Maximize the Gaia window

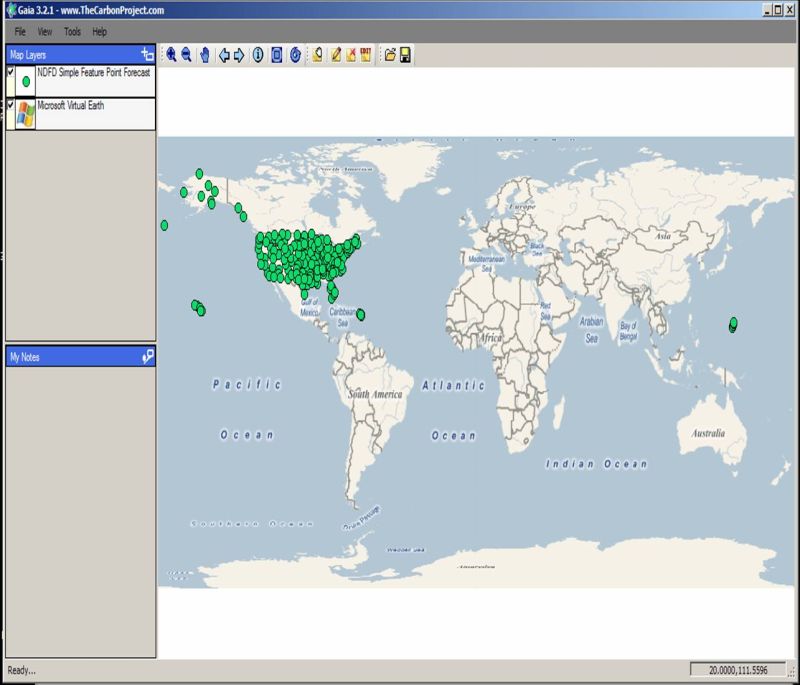tap(778, 10)
